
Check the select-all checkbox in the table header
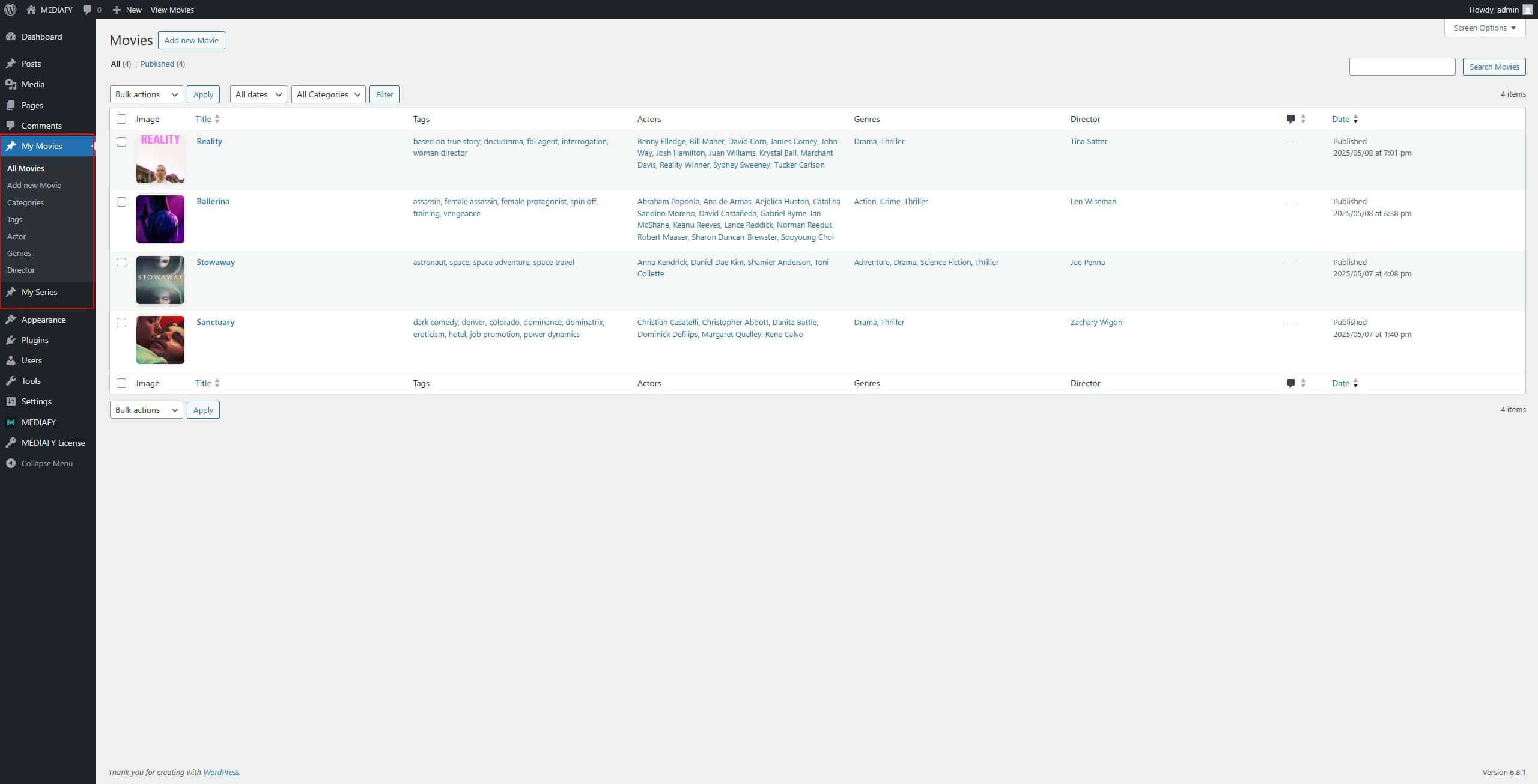pos(121,119)
